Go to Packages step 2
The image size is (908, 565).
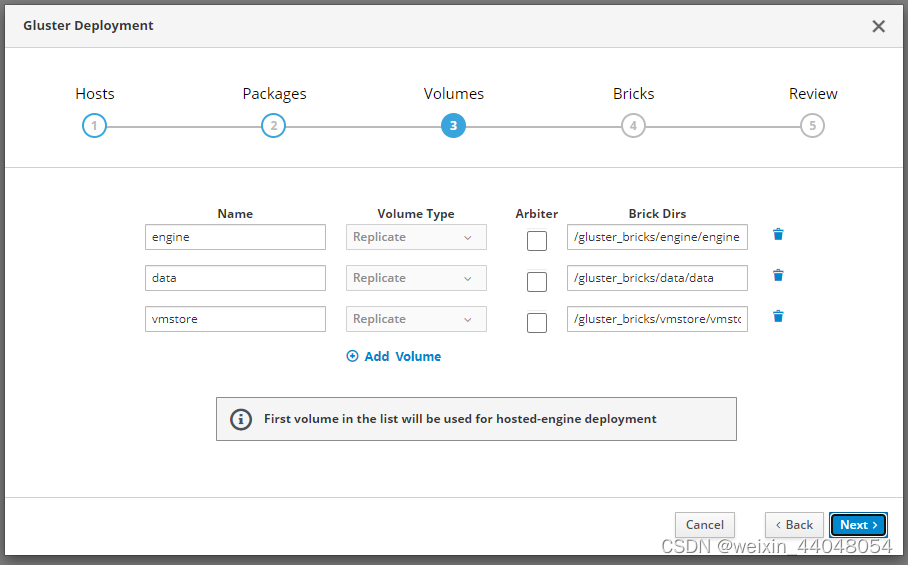pyautogui.click(x=273, y=126)
